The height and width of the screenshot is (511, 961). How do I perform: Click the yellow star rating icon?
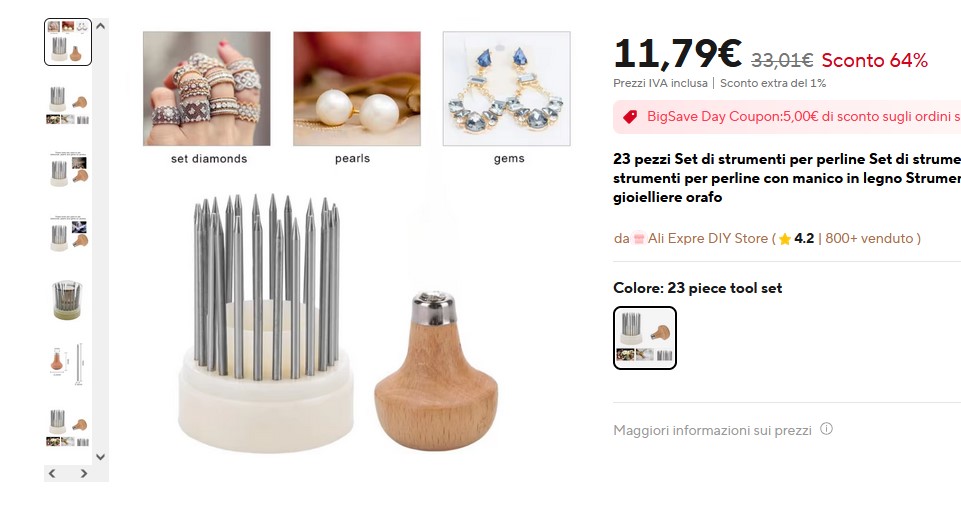(784, 239)
